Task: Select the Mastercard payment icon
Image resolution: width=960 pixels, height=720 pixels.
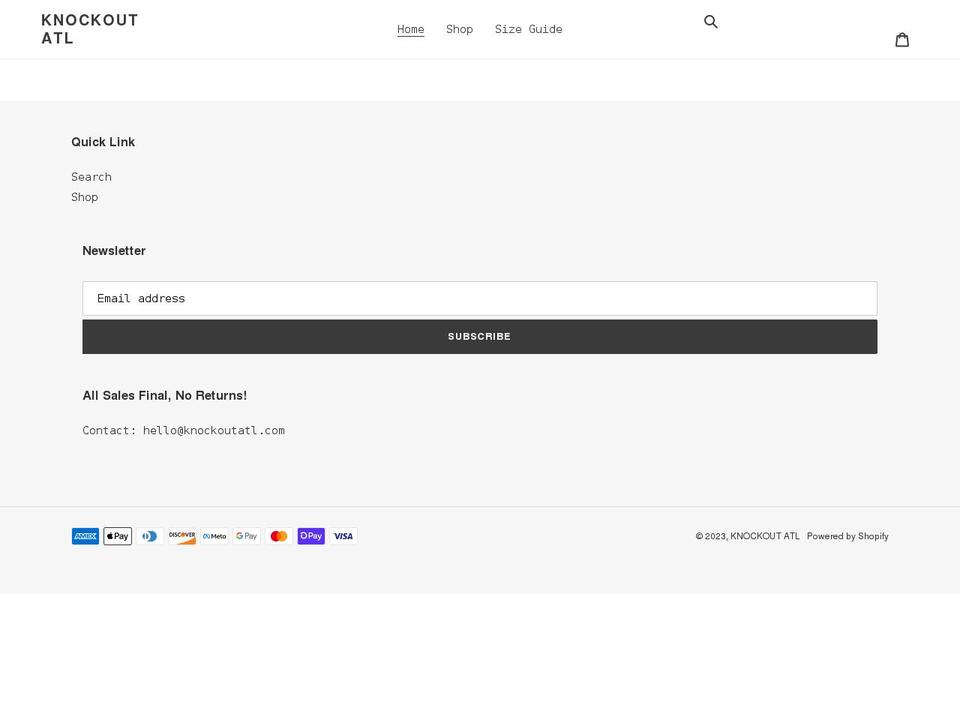Action: pos(278,536)
